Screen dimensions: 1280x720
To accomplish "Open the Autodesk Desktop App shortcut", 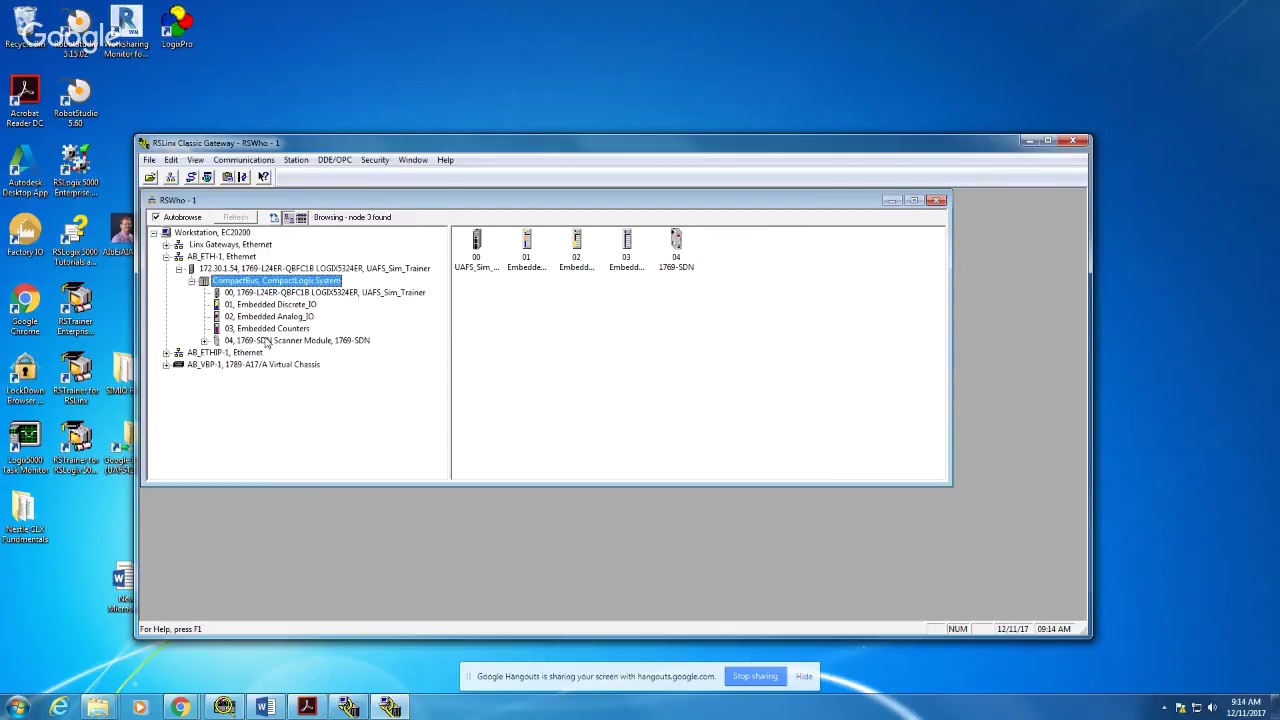I will [25, 172].
